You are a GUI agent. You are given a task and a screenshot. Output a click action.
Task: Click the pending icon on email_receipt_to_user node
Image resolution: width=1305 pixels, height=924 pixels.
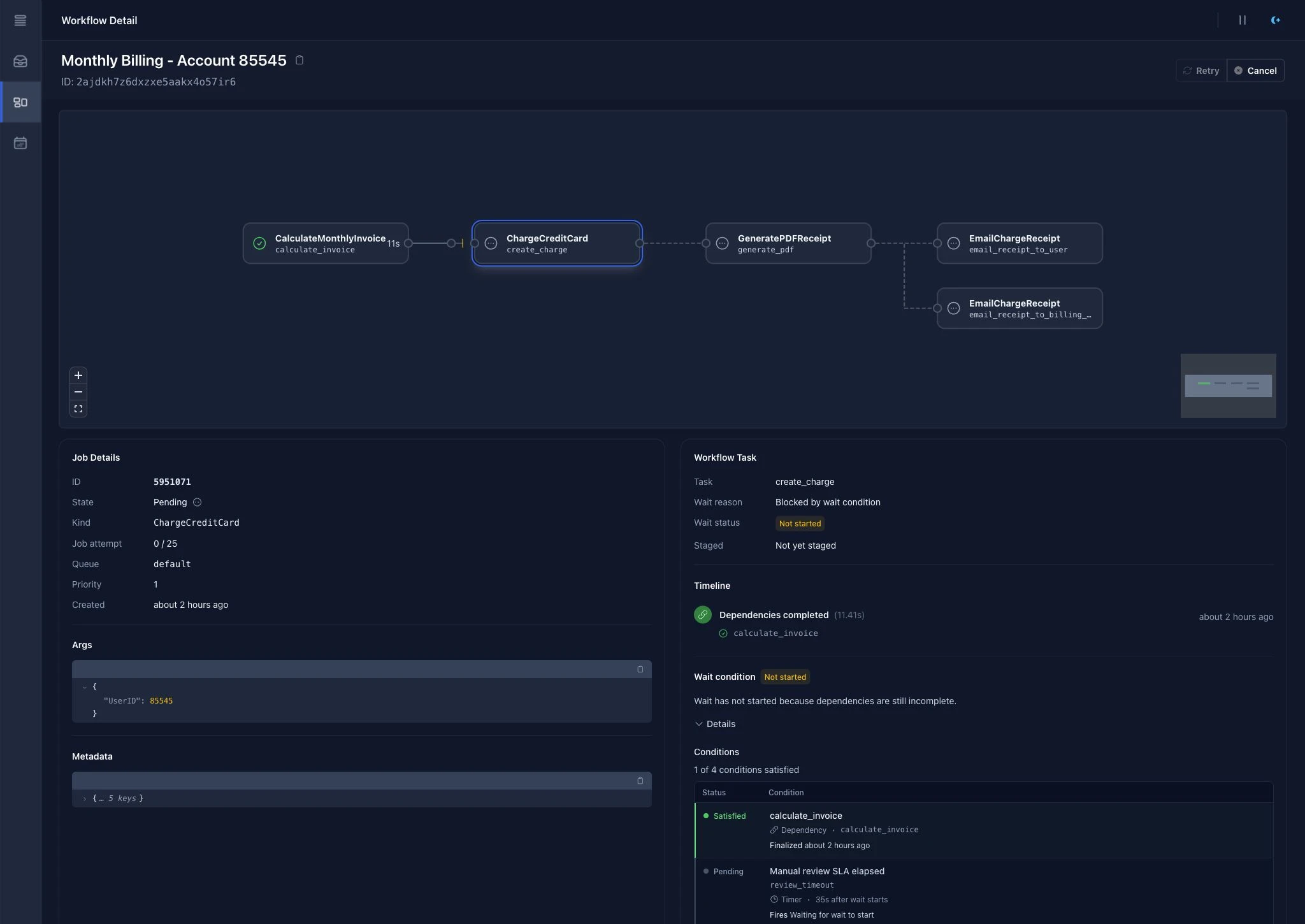tap(953, 243)
